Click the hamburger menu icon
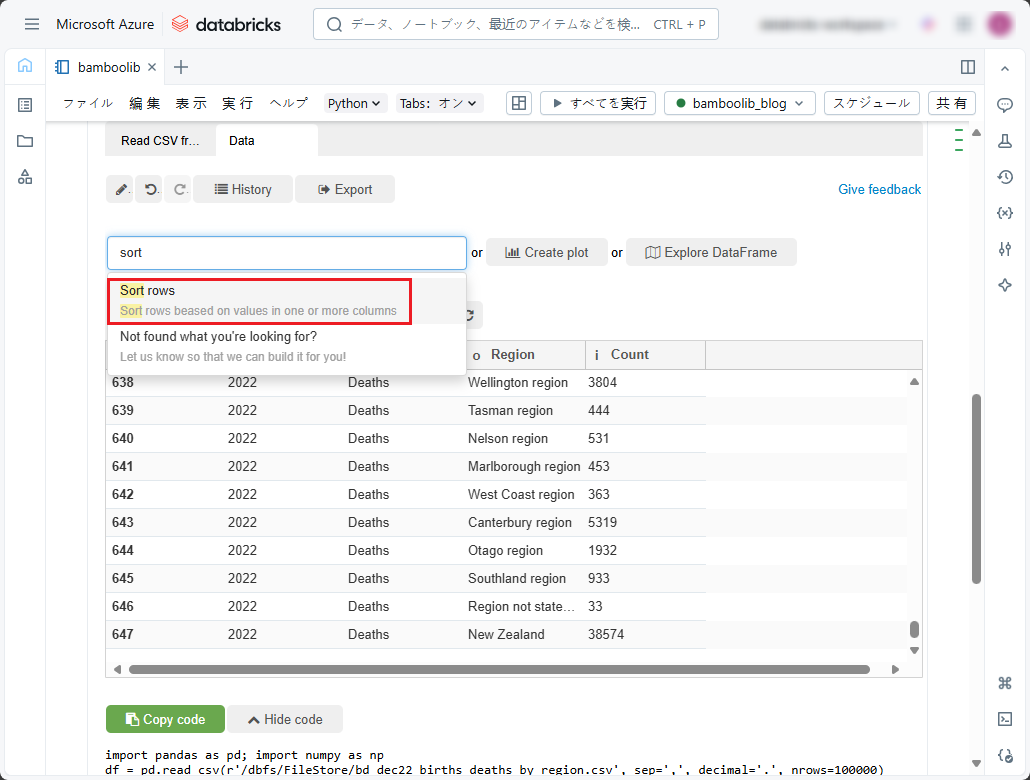 (32, 24)
